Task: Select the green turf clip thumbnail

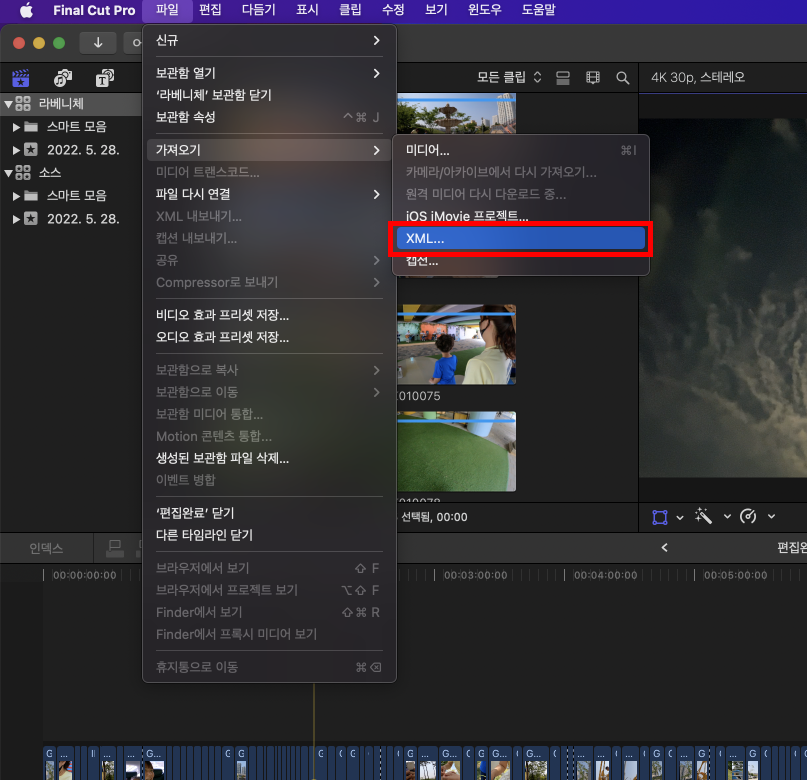Action: [x=456, y=451]
